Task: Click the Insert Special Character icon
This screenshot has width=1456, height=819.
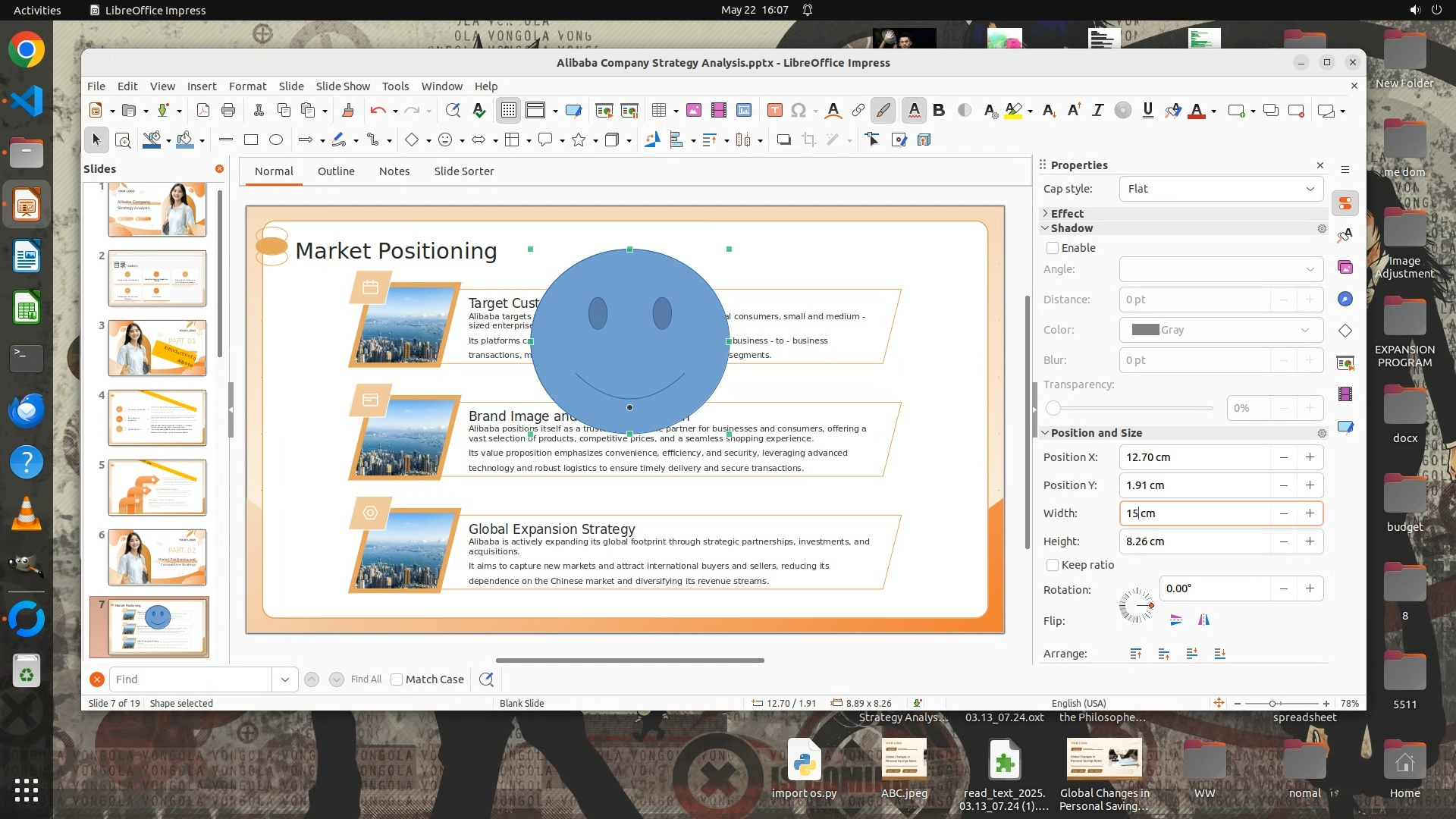Action: (799, 111)
